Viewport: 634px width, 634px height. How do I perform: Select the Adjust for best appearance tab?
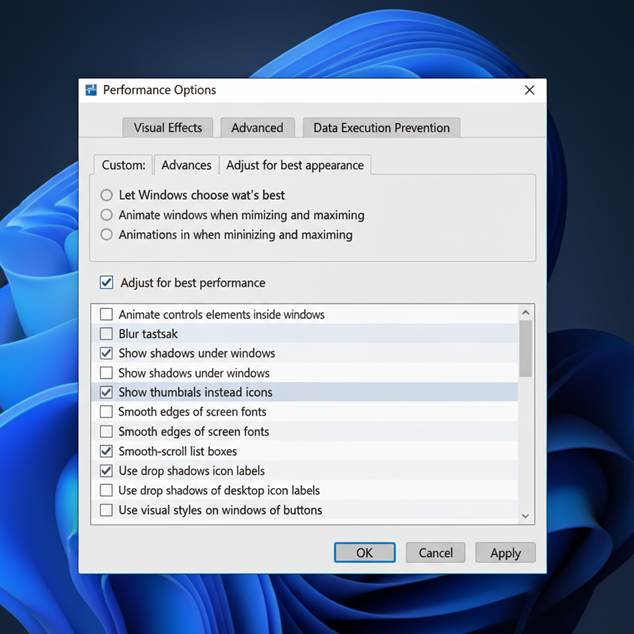[294, 165]
